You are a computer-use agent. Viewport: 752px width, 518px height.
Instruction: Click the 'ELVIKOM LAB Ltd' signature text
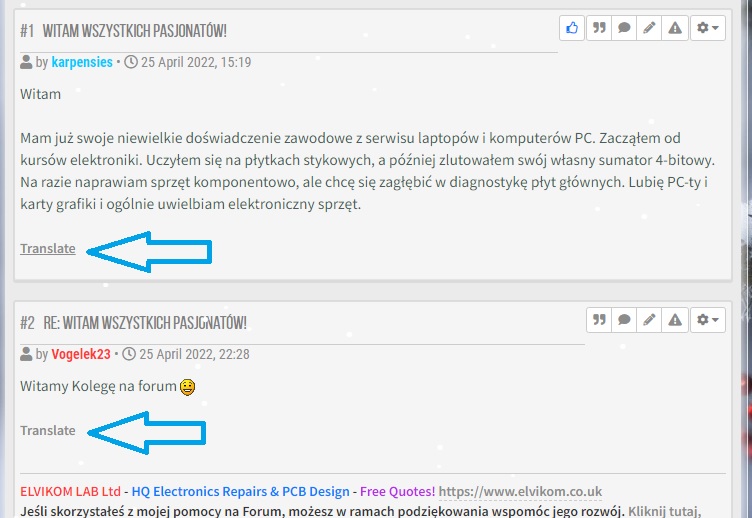[x=70, y=492]
